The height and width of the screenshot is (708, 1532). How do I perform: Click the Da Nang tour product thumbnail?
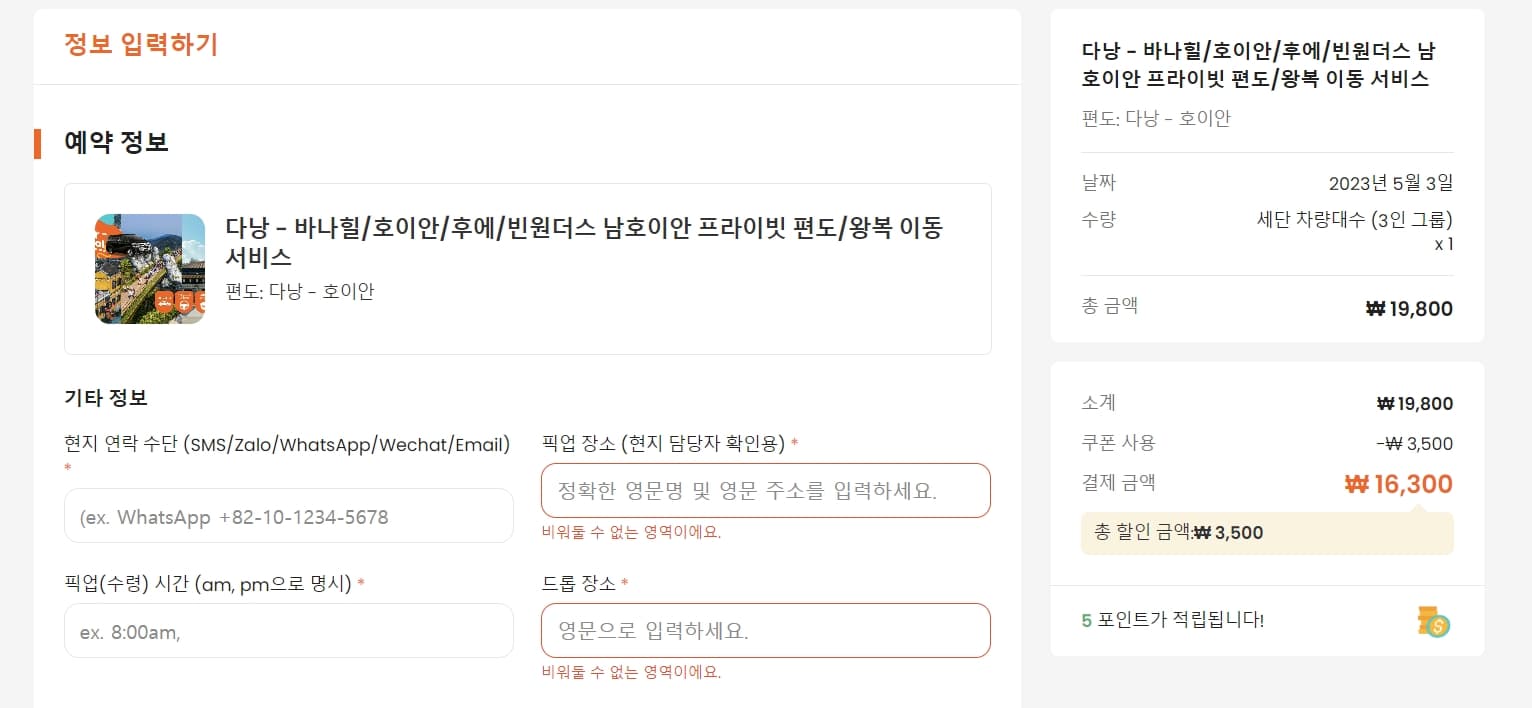coord(150,269)
